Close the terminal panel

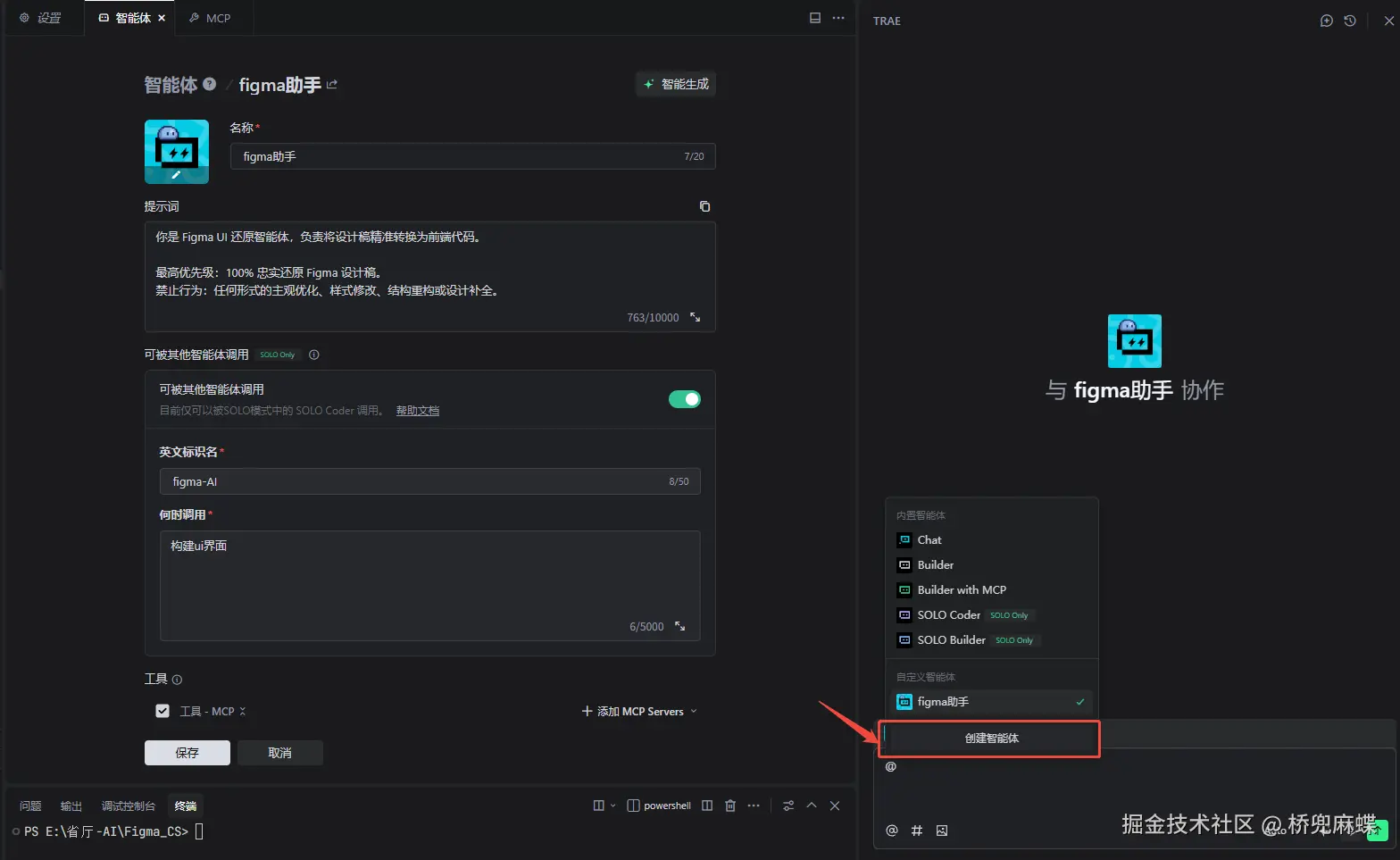(x=835, y=806)
